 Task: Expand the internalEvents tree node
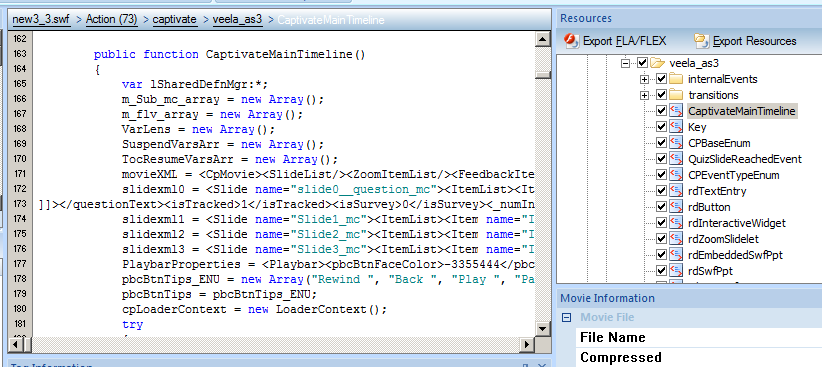[x=645, y=80]
